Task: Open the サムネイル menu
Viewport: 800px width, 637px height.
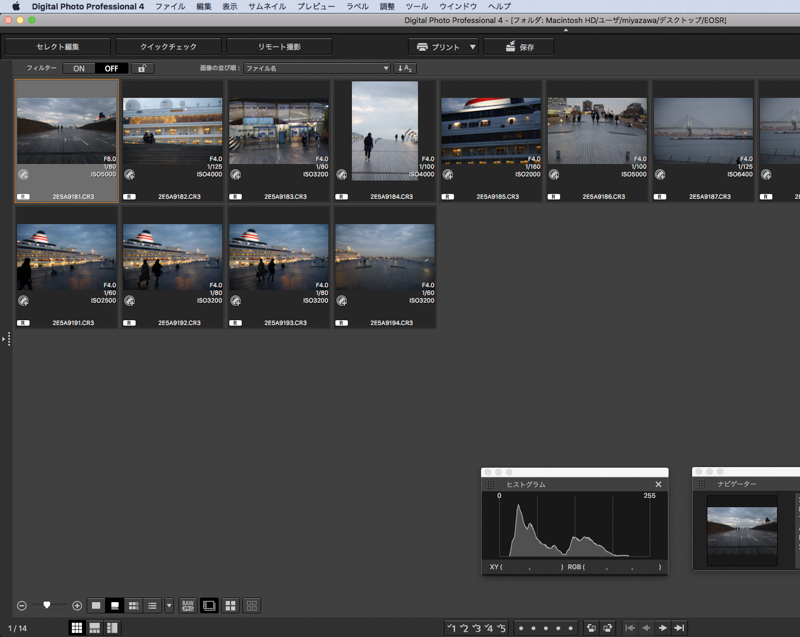Action: pyautogui.click(x=267, y=6)
